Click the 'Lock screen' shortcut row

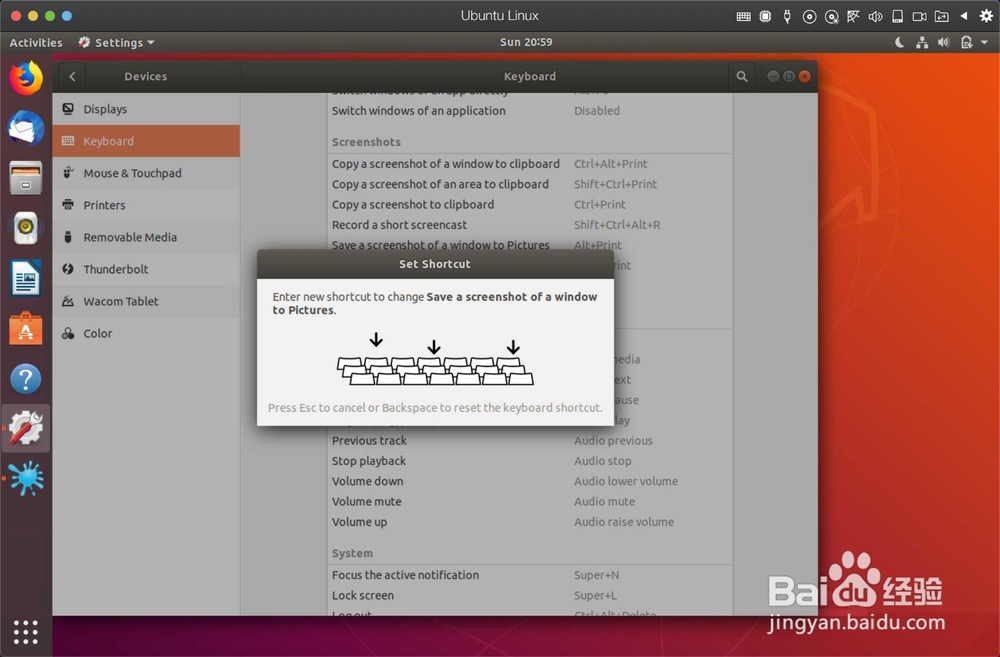coord(530,596)
